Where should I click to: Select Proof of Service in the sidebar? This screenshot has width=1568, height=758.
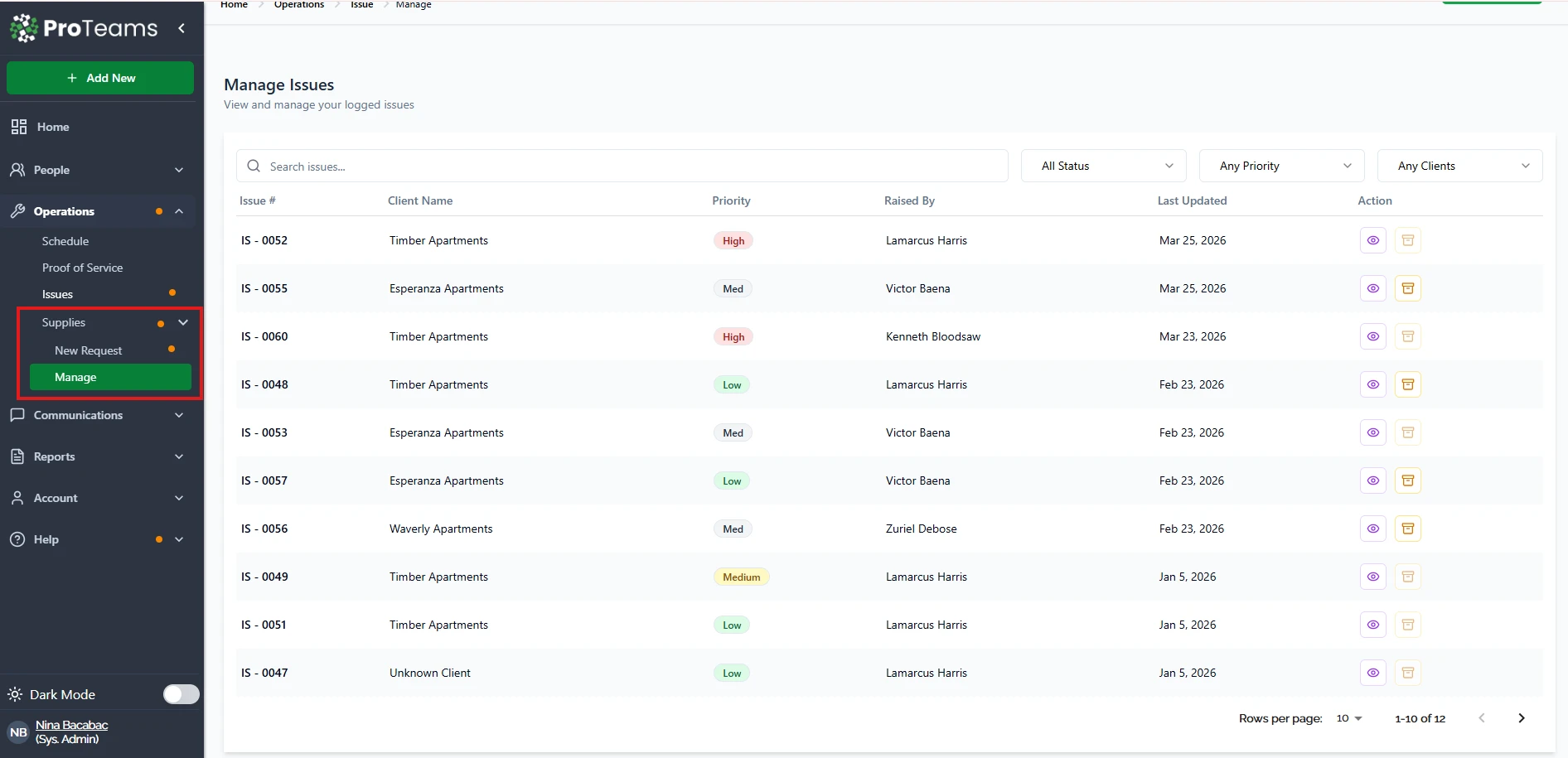pos(82,268)
